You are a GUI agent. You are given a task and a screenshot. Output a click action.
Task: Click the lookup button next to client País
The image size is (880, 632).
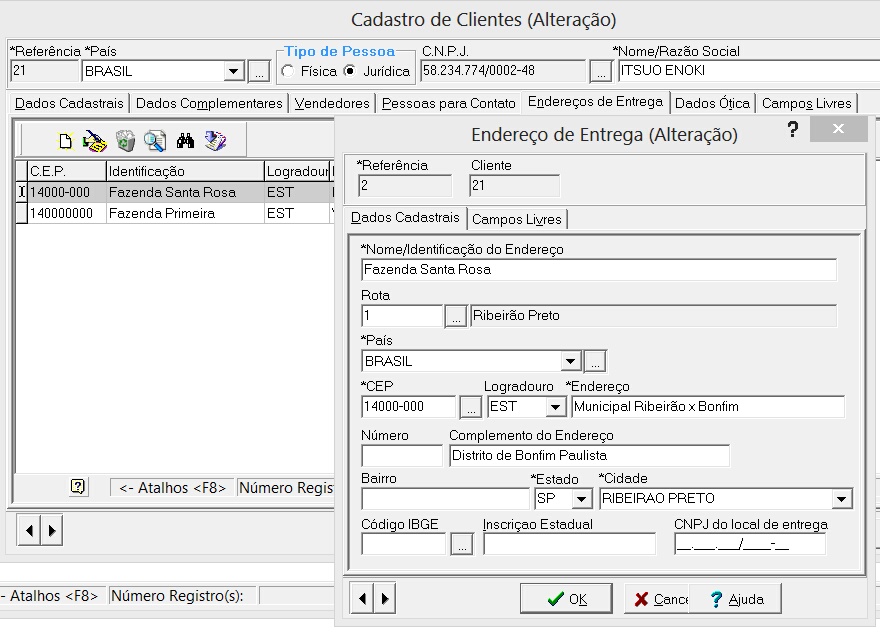[x=259, y=72]
